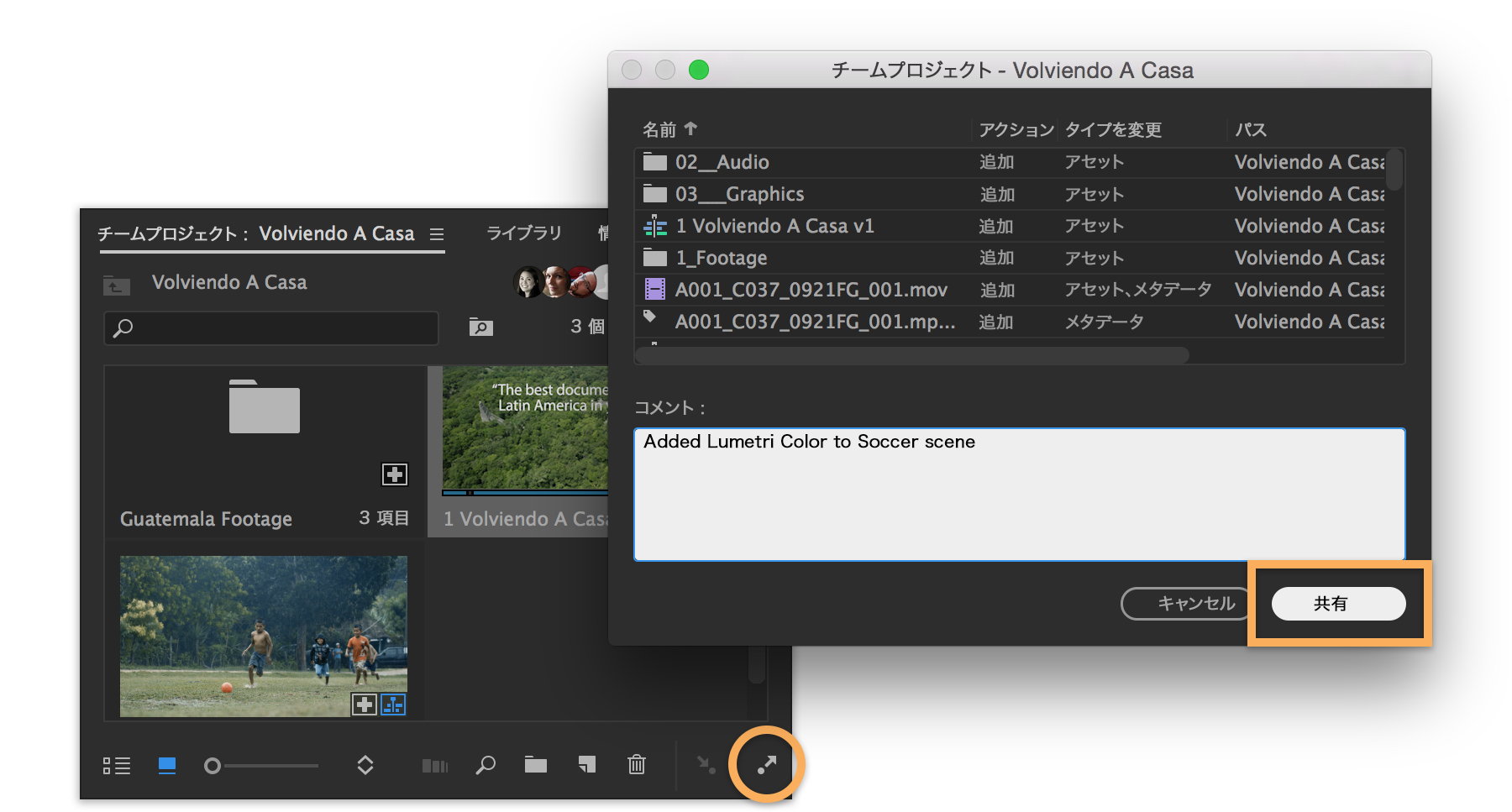Image resolution: width=1512 pixels, height=812 pixels.
Task: Click the plus badge on soccer clip
Action: [x=364, y=704]
